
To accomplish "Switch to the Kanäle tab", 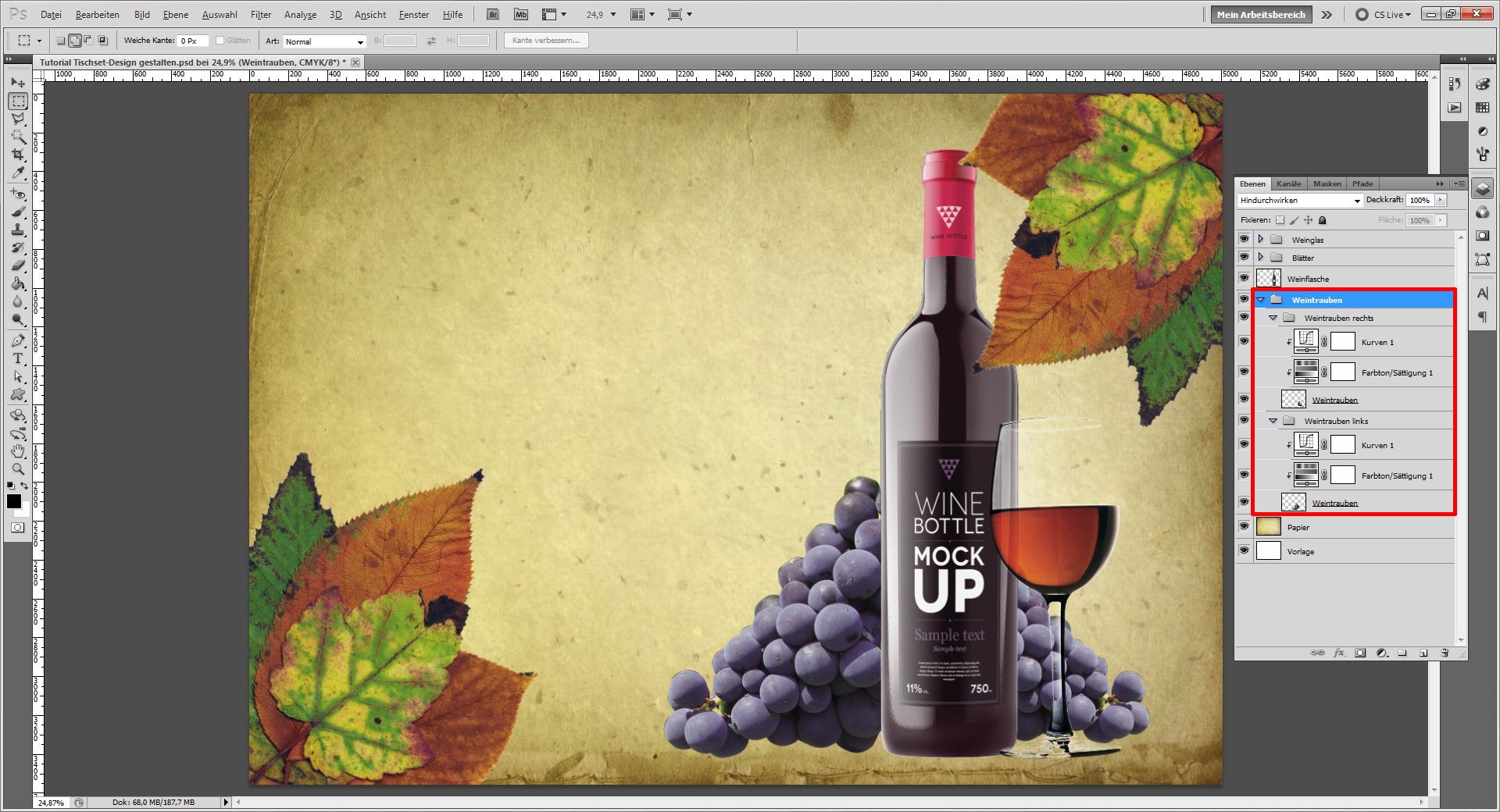I will 1288,184.
